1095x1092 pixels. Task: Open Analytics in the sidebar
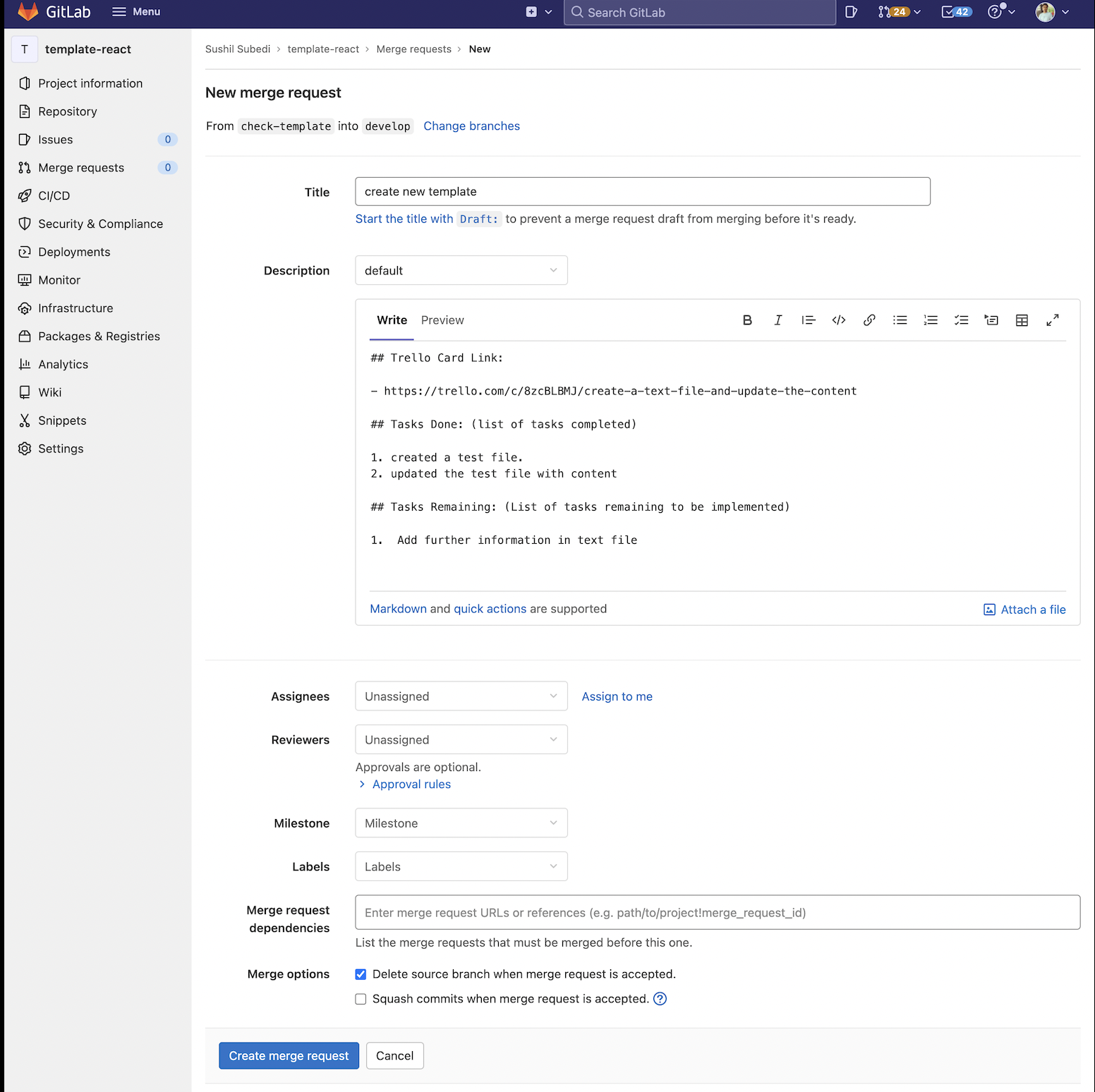tap(63, 365)
